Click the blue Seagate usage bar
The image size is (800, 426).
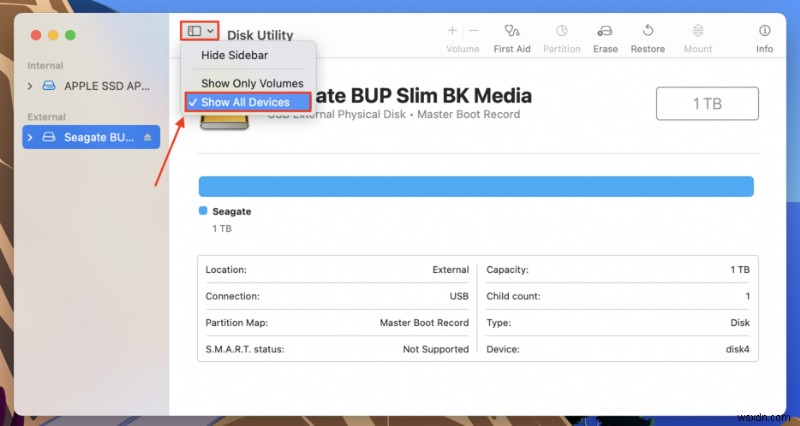click(476, 186)
